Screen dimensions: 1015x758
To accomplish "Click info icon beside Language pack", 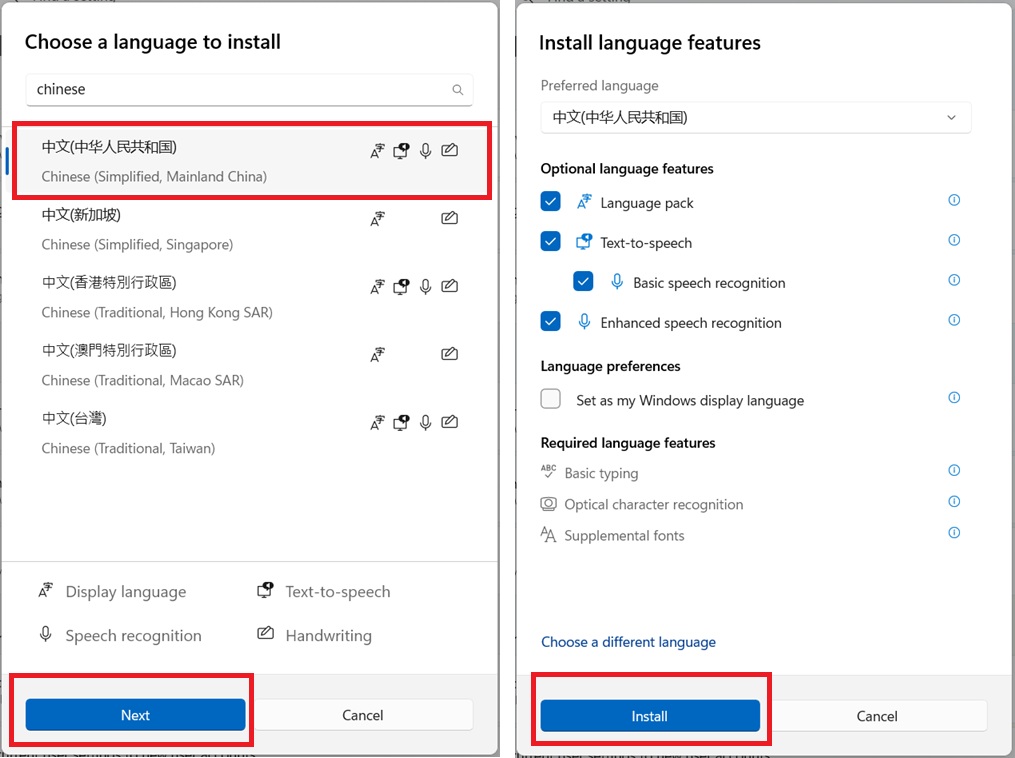I will (954, 200).
